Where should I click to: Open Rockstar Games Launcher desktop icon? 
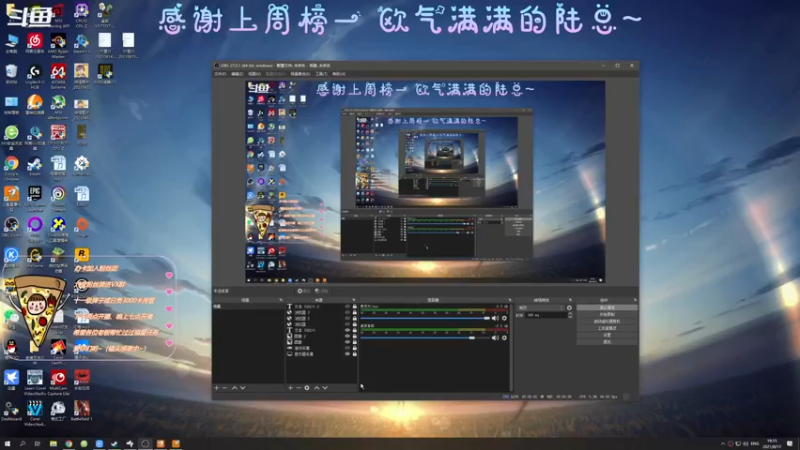[x=82, y=255]
